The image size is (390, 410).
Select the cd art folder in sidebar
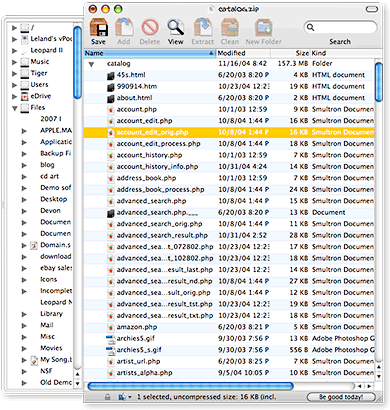[x=49, y=176]
